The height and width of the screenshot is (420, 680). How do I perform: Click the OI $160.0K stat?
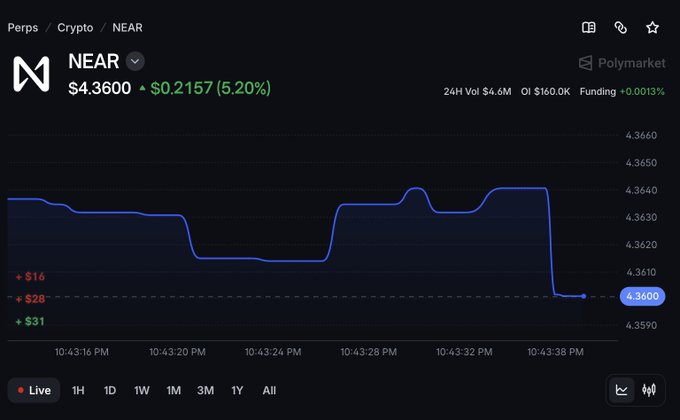(546, 92)
